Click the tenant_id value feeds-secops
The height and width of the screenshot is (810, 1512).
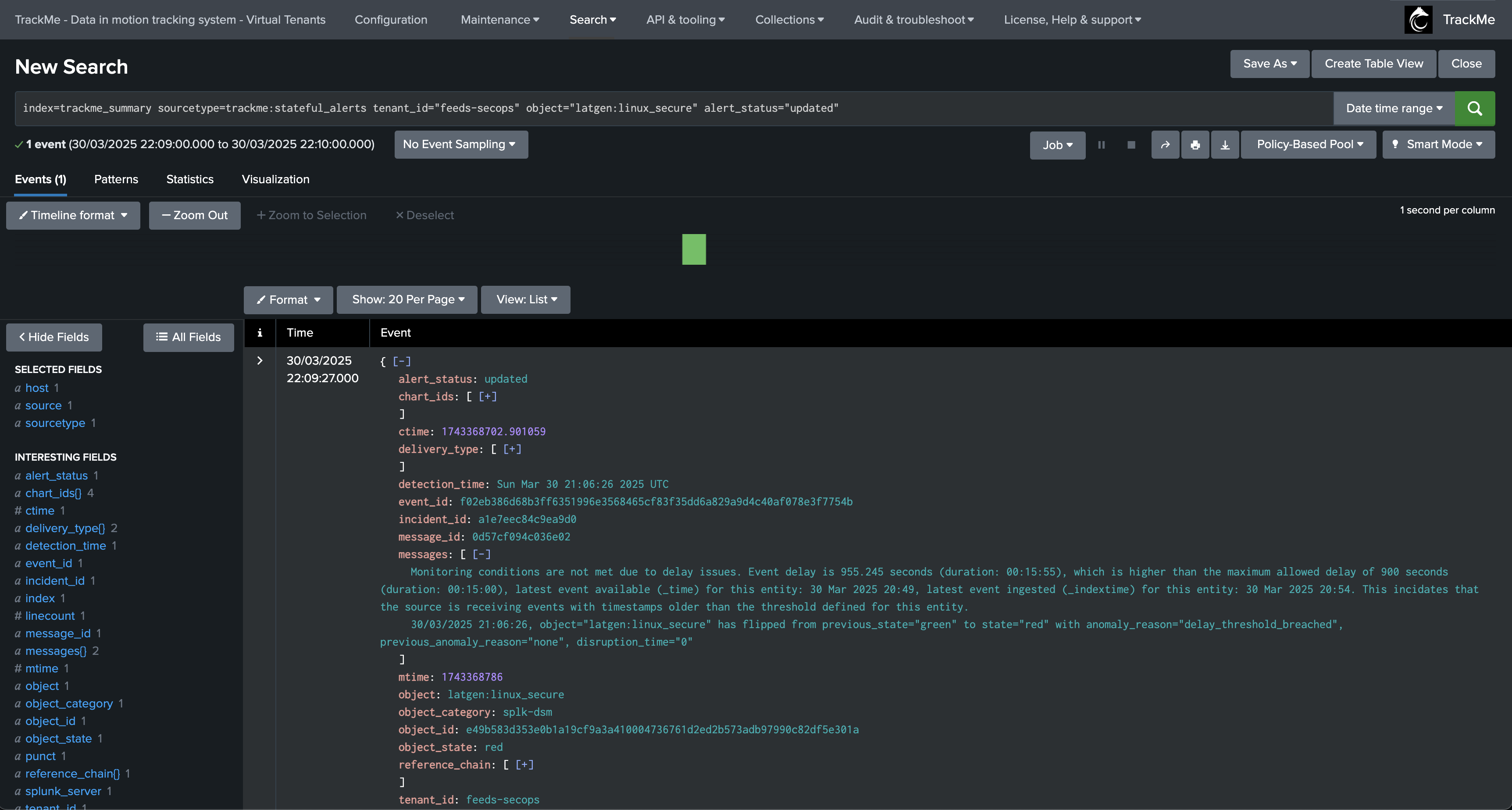[503, 800]
